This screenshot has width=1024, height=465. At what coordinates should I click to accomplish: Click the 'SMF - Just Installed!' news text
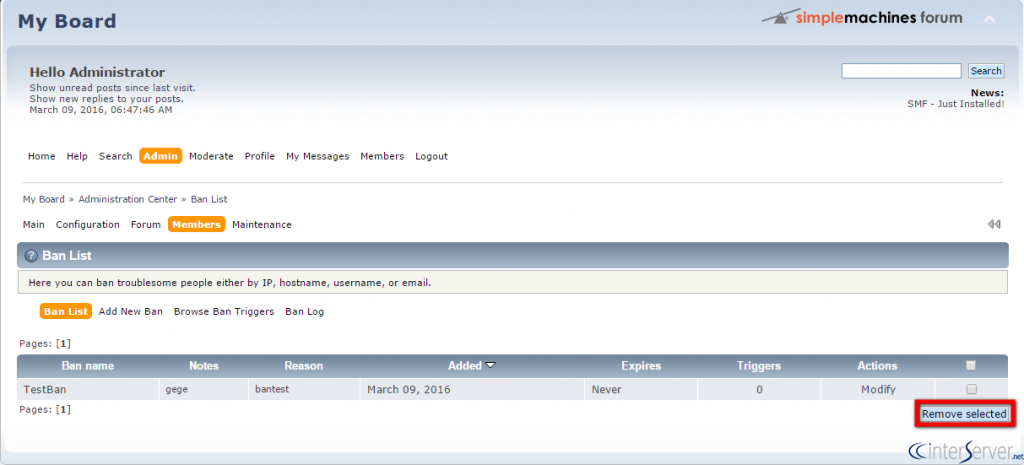click(x=955, y=103)
